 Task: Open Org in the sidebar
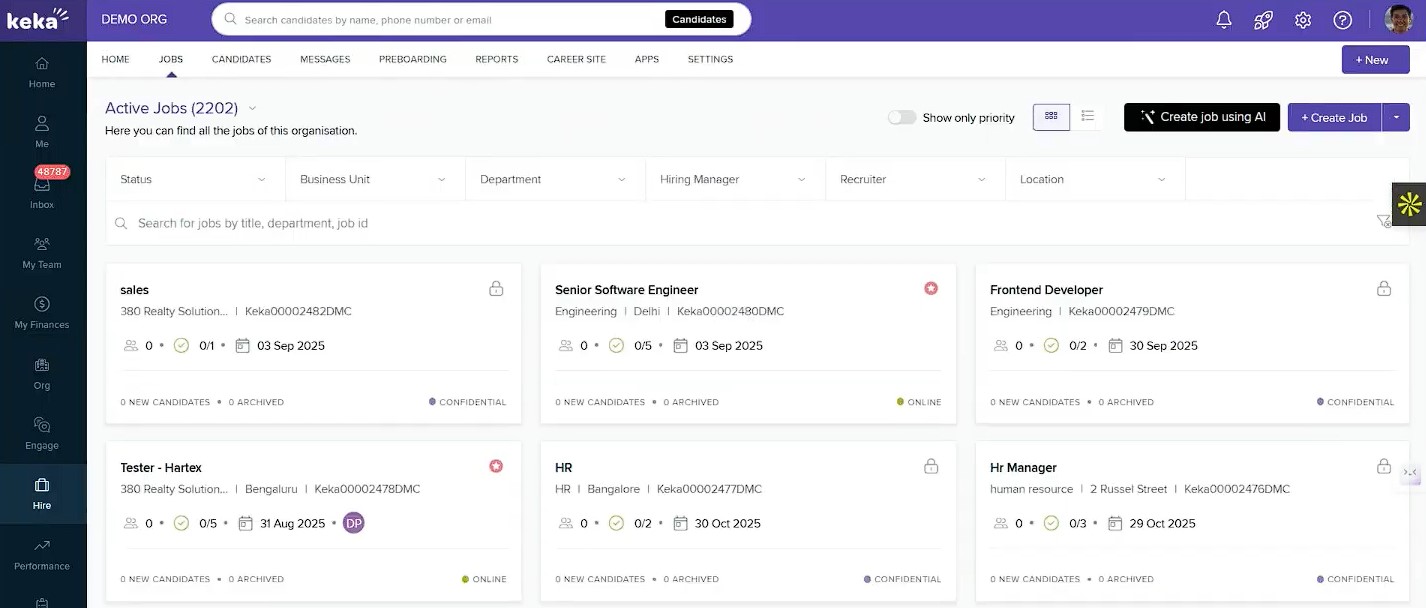(x=42, y=373)
